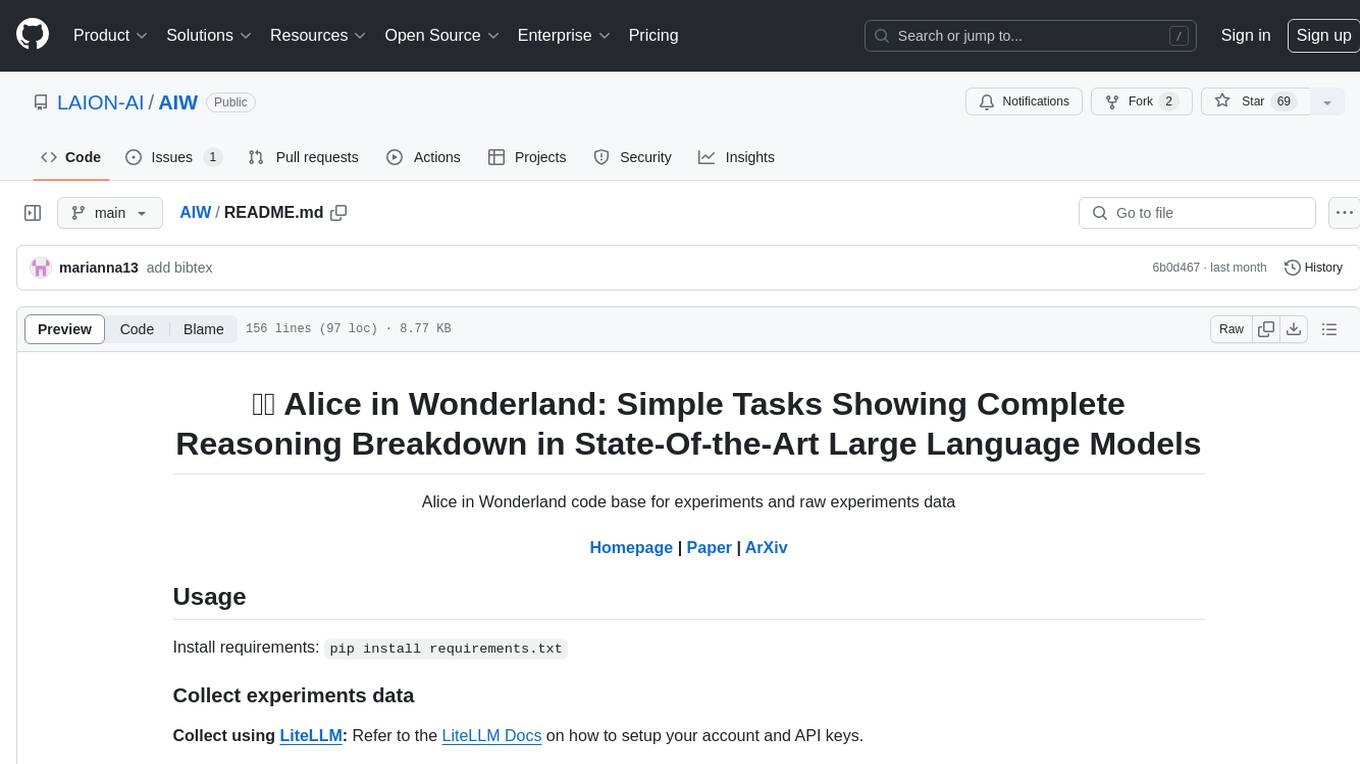Expand the Resources menu
The width and height of the screenshot is (1360, 764).
317,35
